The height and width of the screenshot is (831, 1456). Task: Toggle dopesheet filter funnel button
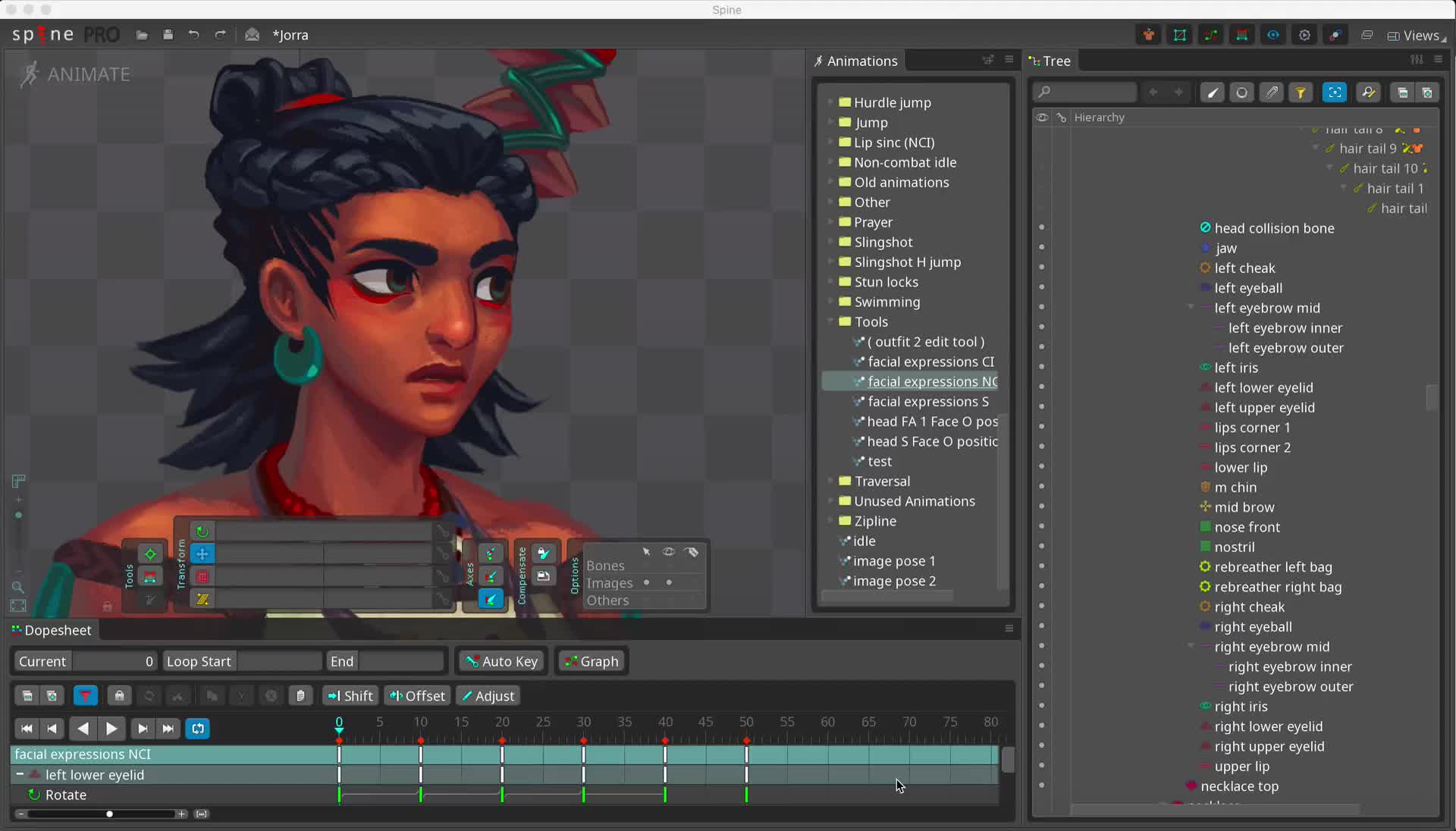(x=85, y=695)
